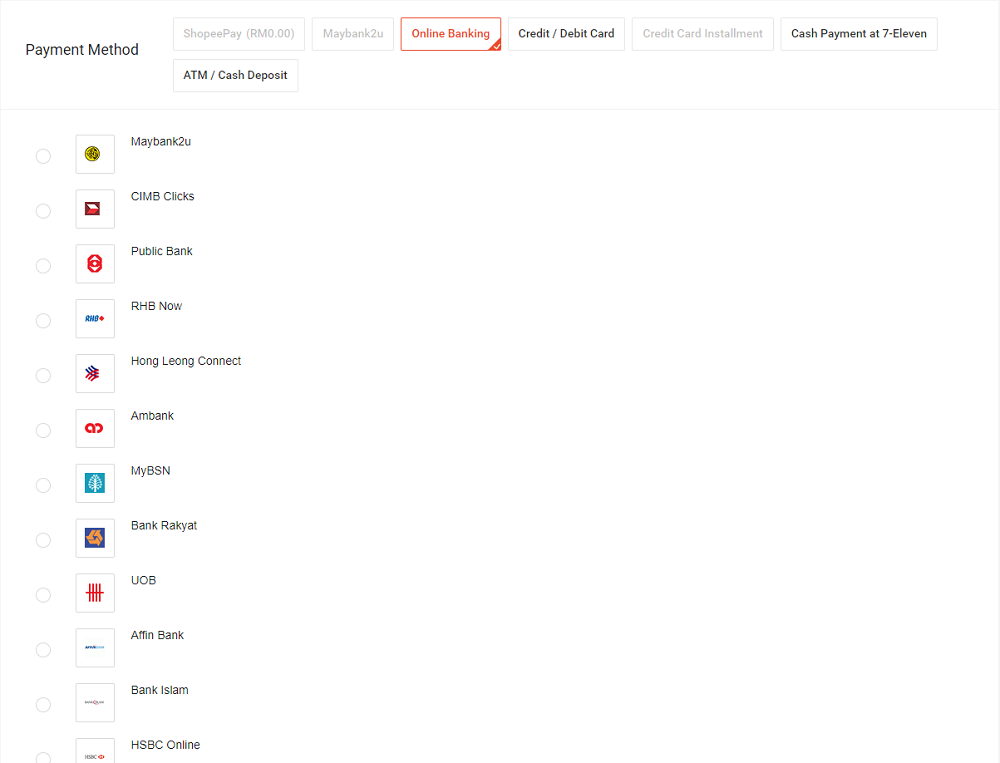This screenshot has height=763, width=1000.
Task: Switch to ATM / Cash Deposit payment
Action: [235, 75]
